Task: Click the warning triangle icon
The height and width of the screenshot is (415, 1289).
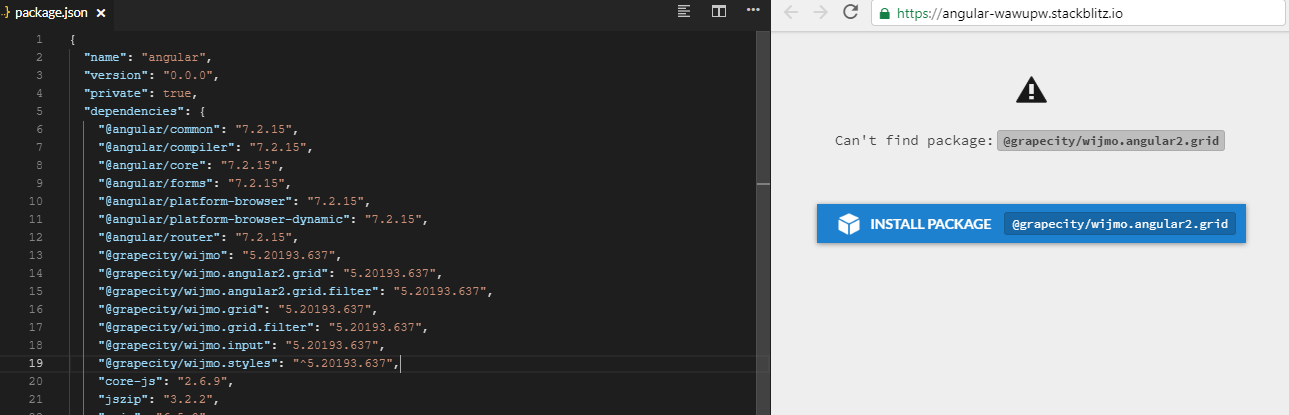Action: pyautogui.click(x=1030, y=90)
